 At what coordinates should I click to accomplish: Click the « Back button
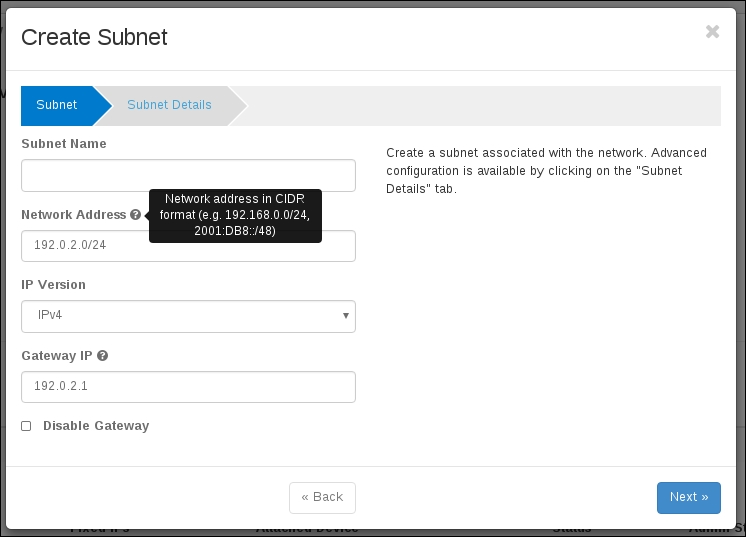click(x=322, y=497)
